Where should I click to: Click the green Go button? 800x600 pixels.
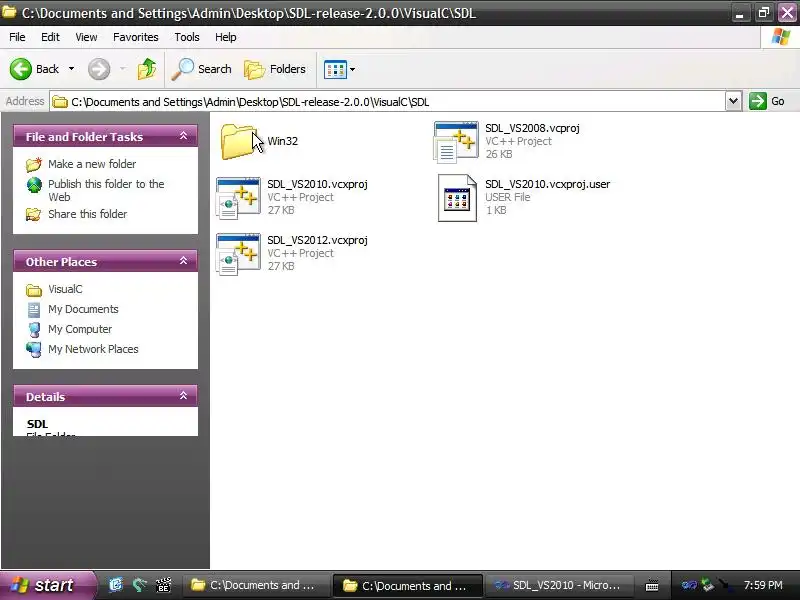pyautogui.click(x=767, y=101)
